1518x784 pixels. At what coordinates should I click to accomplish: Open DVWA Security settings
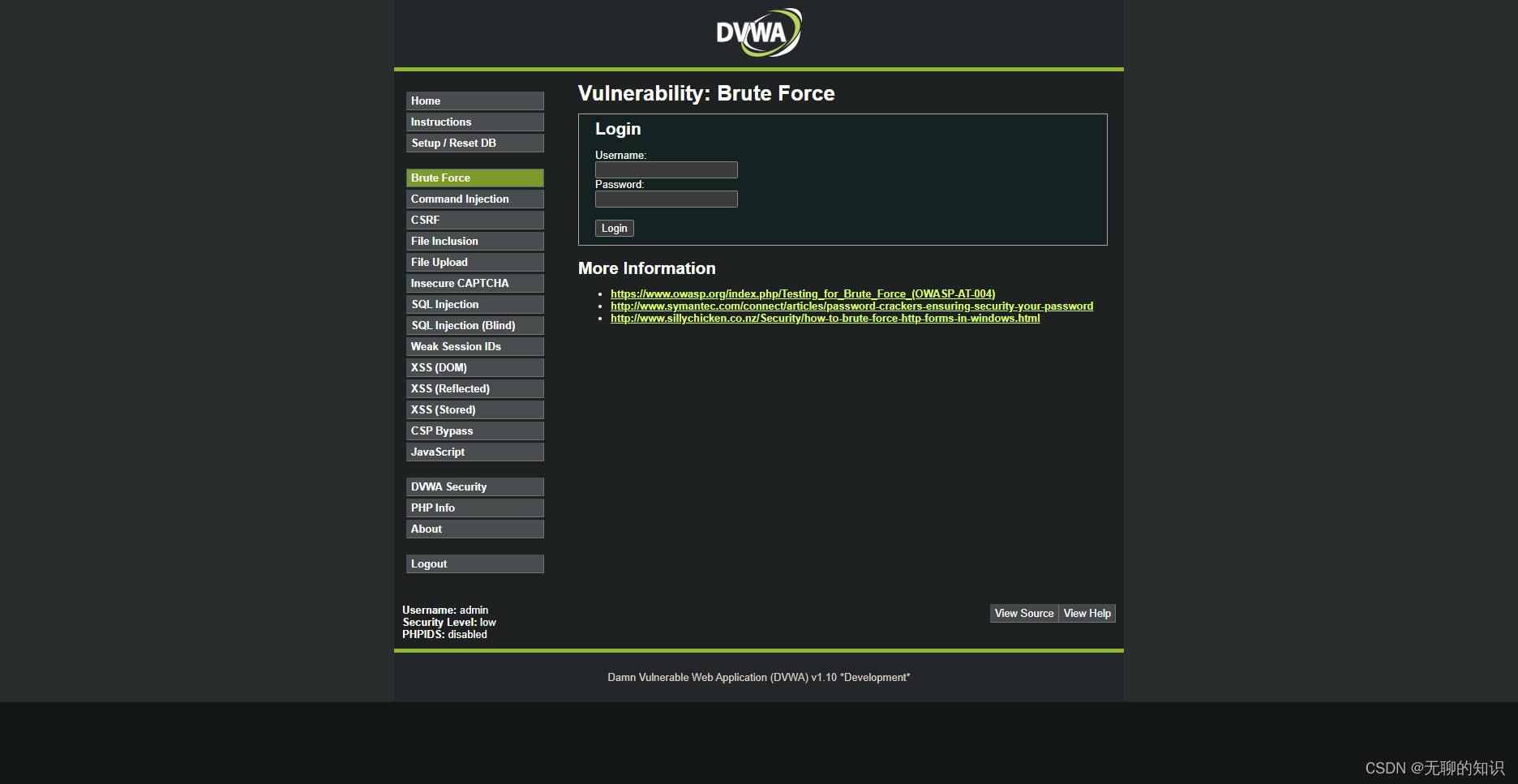click(x=474, y=486)
